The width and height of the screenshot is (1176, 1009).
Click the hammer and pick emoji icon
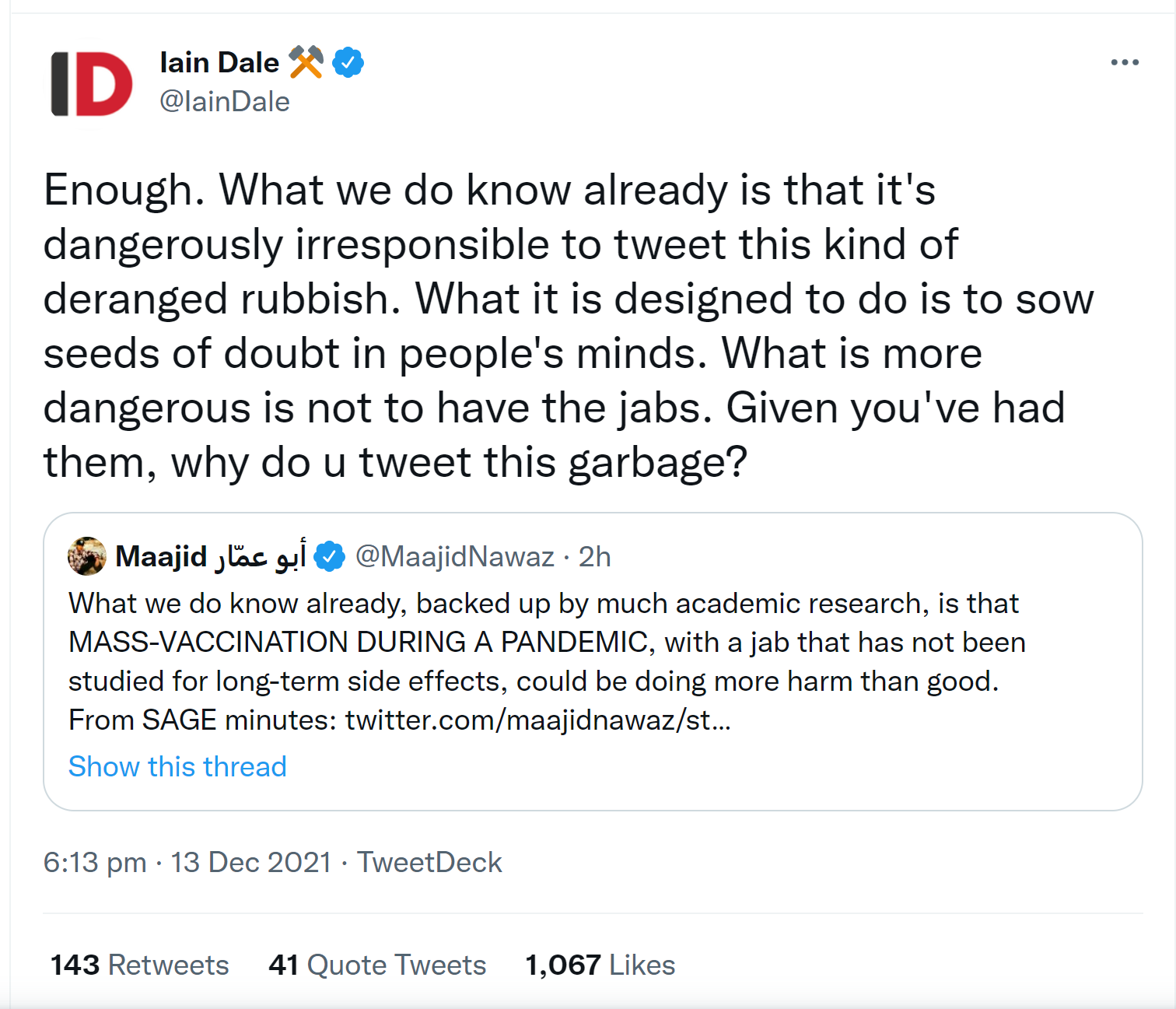(x=306, y=62)
